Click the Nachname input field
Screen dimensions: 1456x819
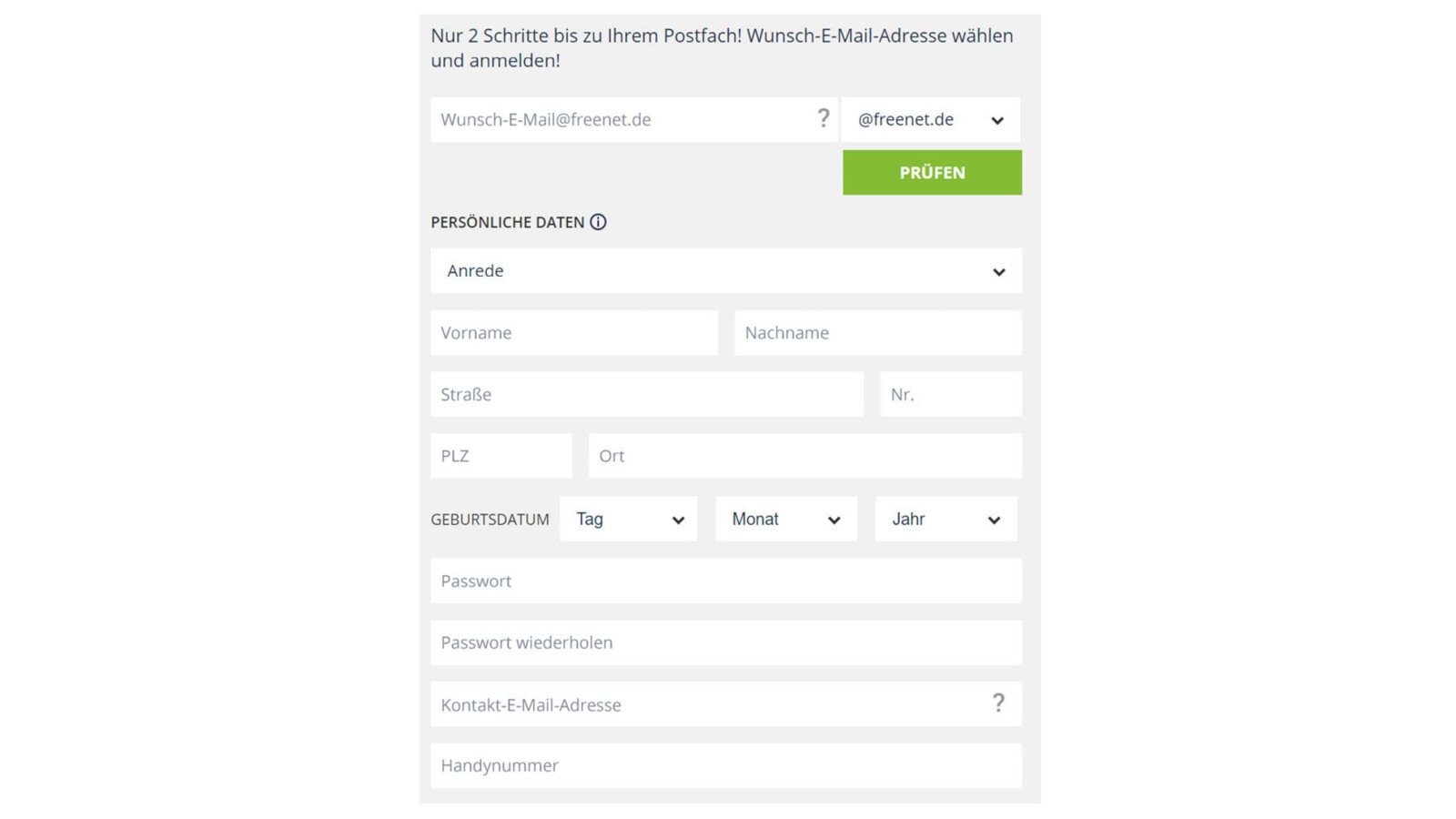pos(877,333)
